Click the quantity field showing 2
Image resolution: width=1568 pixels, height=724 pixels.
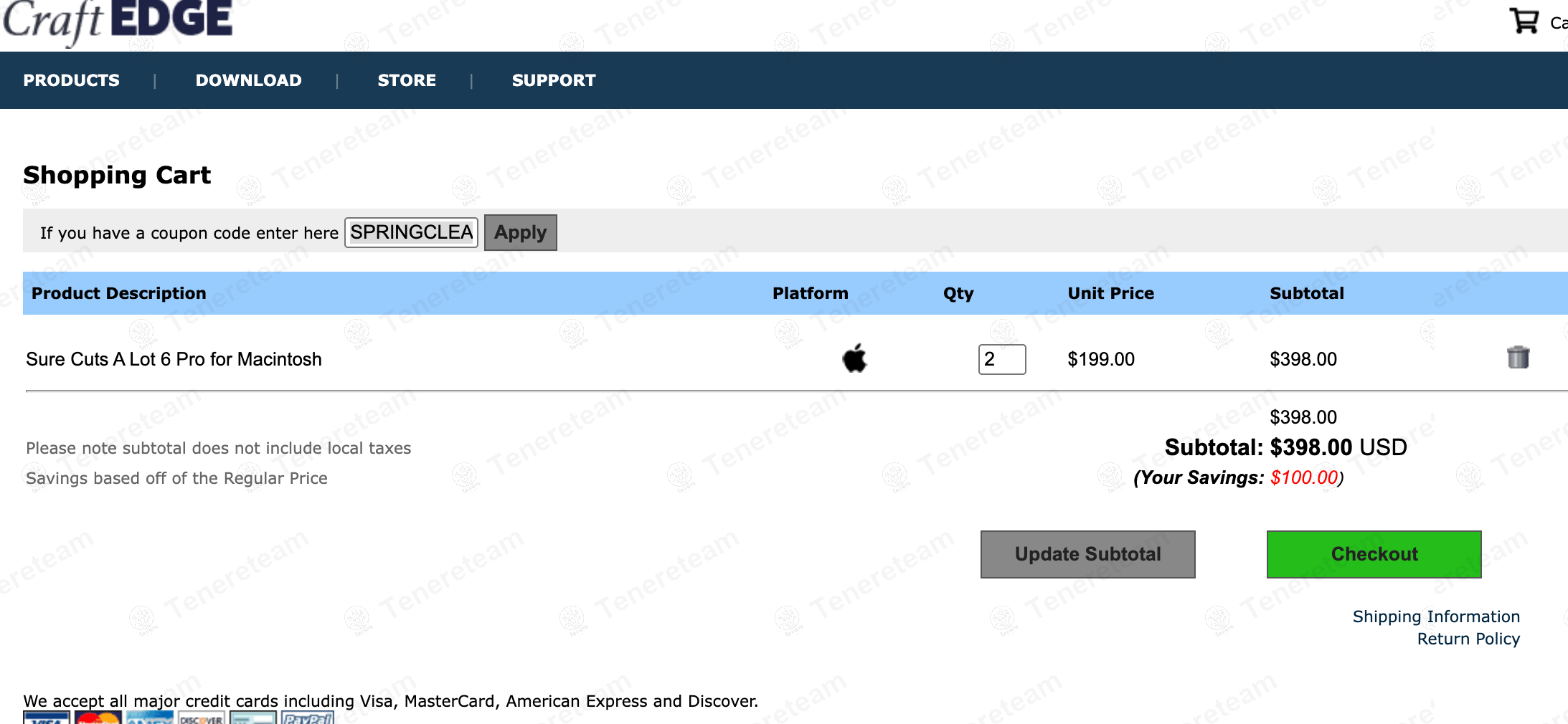(x=1001, y=359)
